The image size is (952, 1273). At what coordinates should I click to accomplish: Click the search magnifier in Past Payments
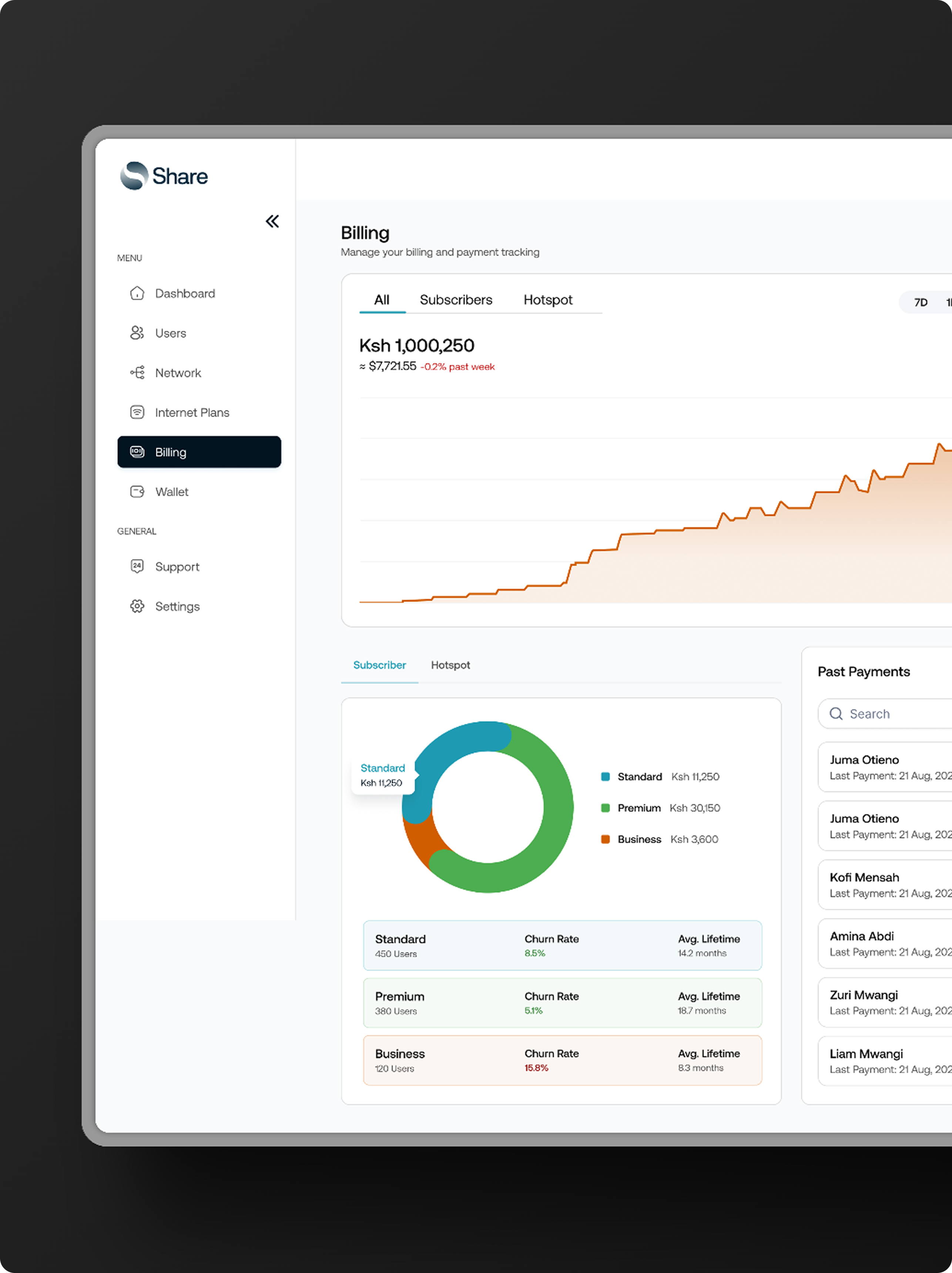coord(836,713)
